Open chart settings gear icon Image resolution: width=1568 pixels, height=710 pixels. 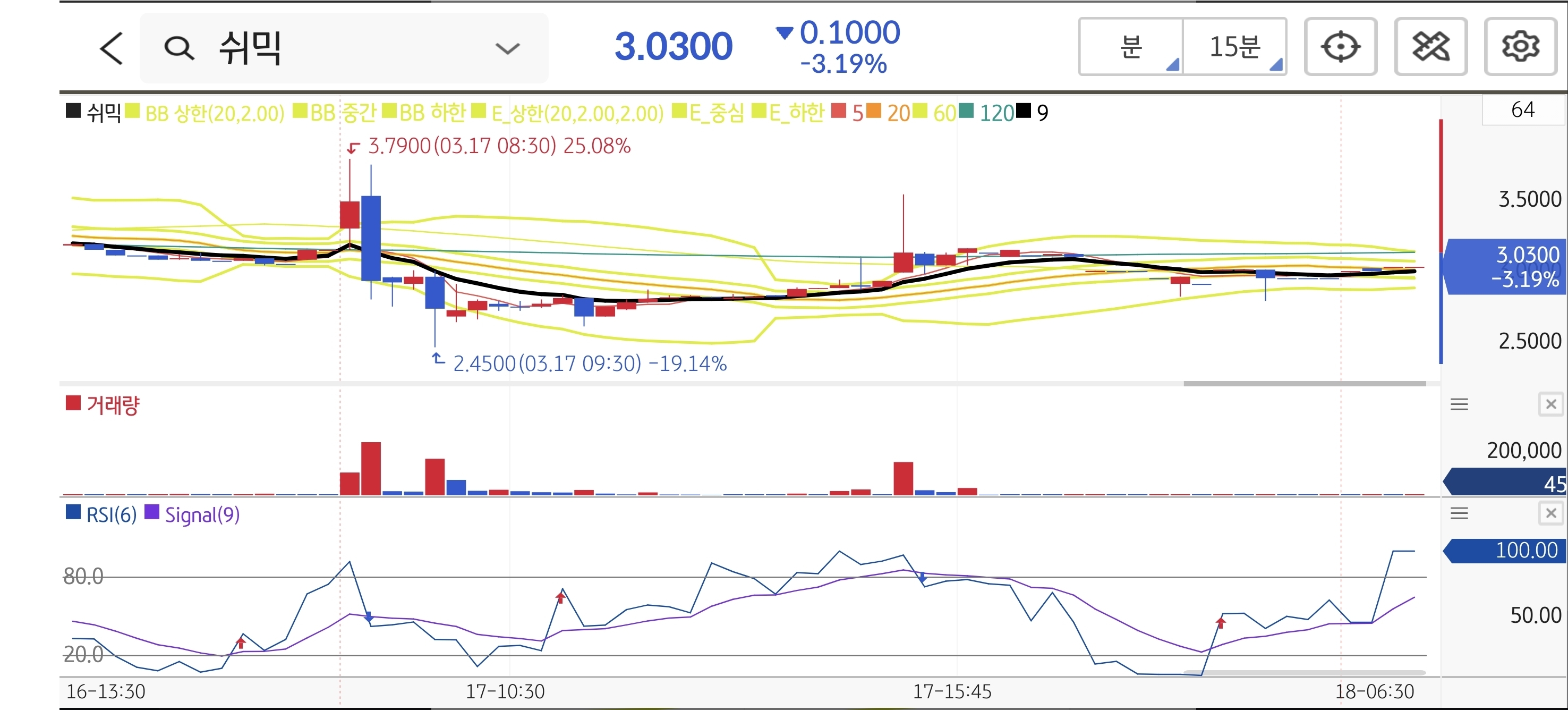[1520, 47]
